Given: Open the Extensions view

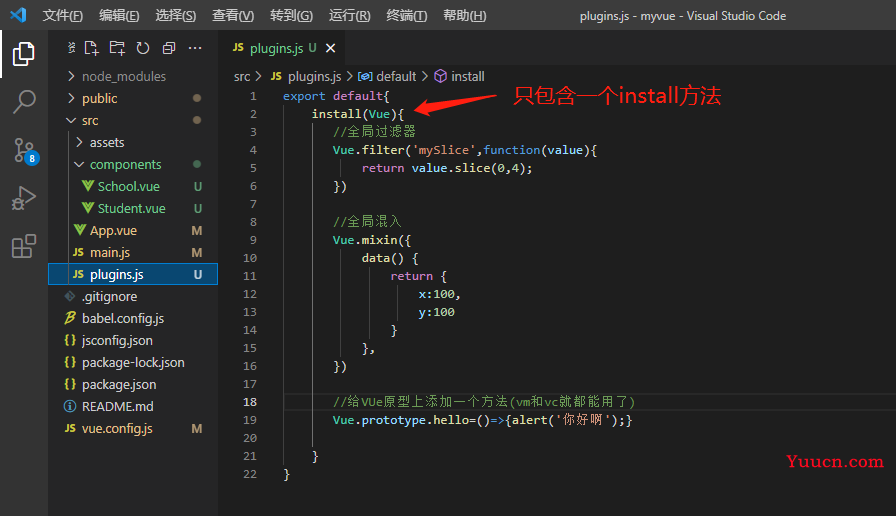Looking at the screenshot, I should tap(23, 246).
